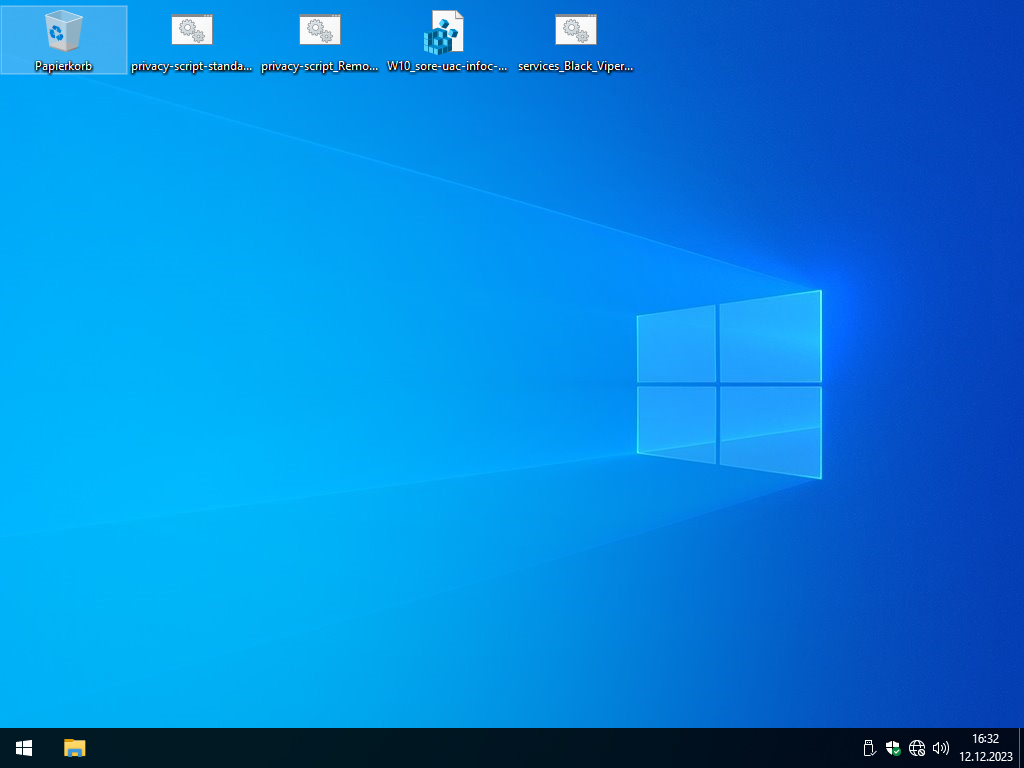The width and height of the screenshot is (1024, 768).
Task: Select the privacy-script_Remo... batch file icon
Action: pos(320,30)
